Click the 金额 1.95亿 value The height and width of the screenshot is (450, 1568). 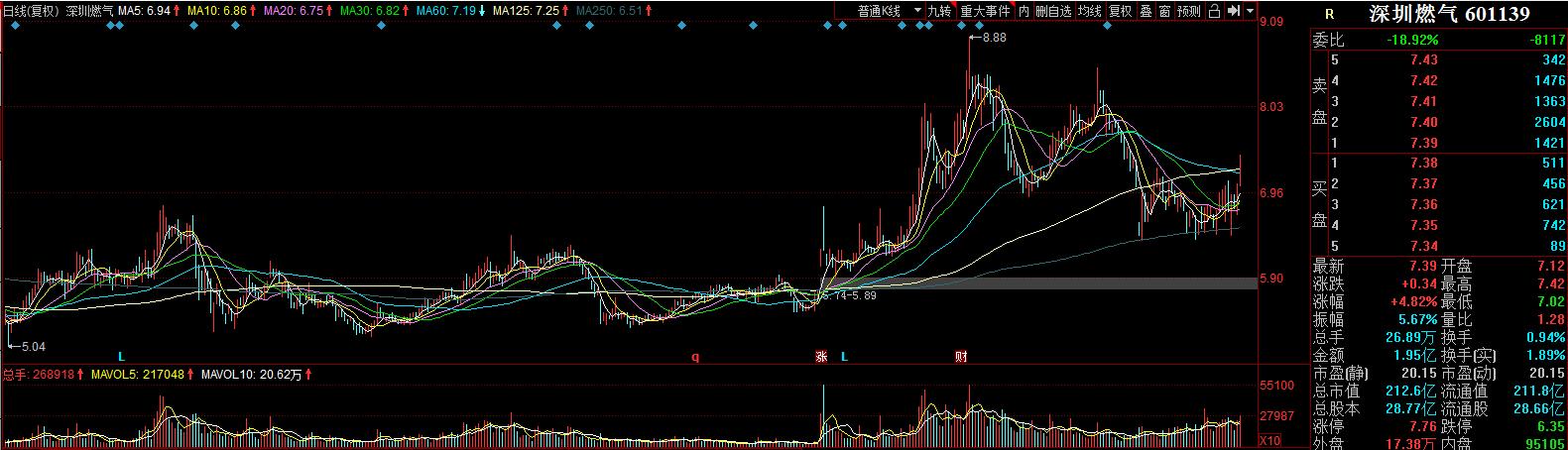[x=1416, y=356]
